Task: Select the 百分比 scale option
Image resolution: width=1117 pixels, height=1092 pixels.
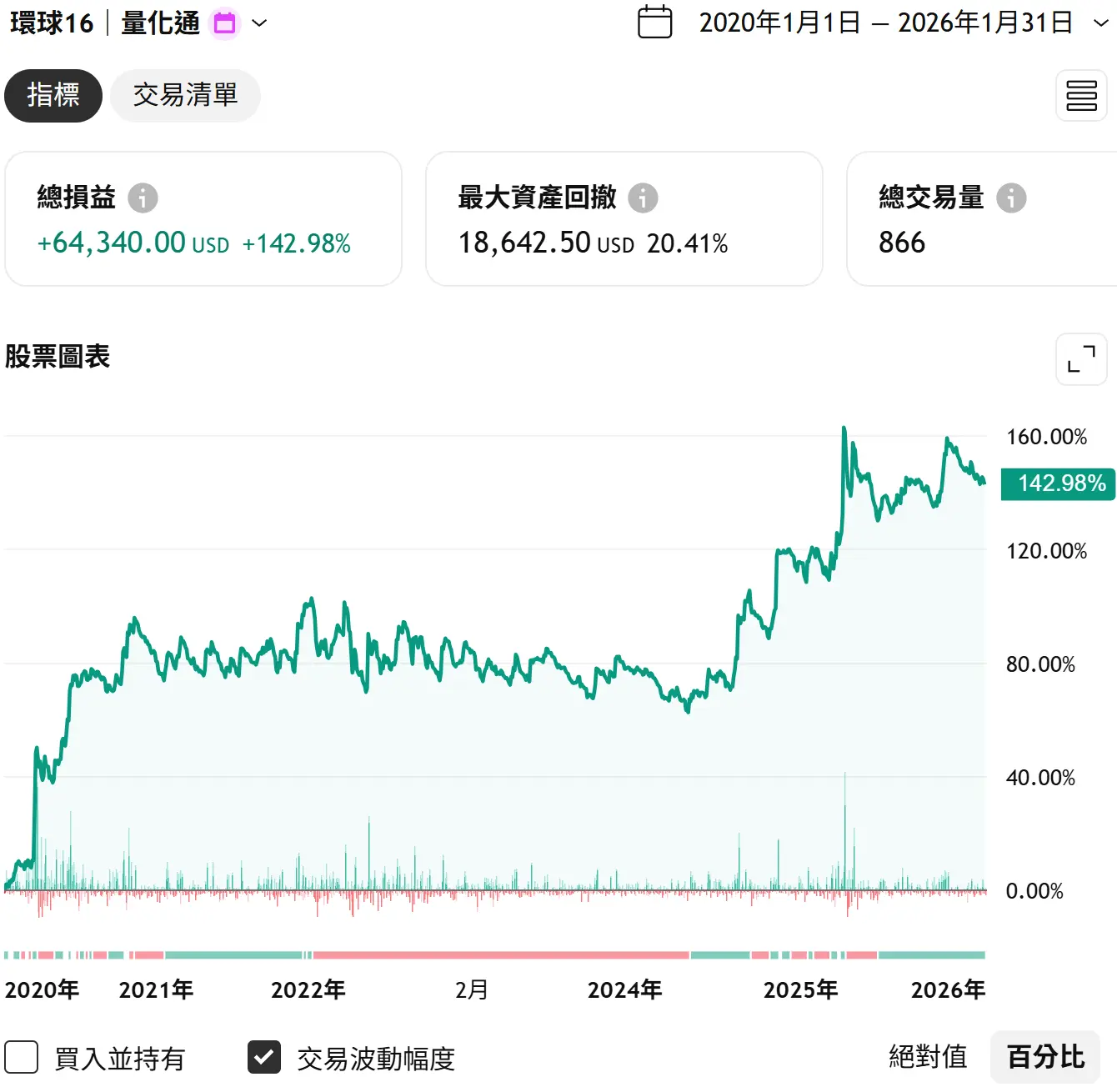Action: click(1045, 1057)
